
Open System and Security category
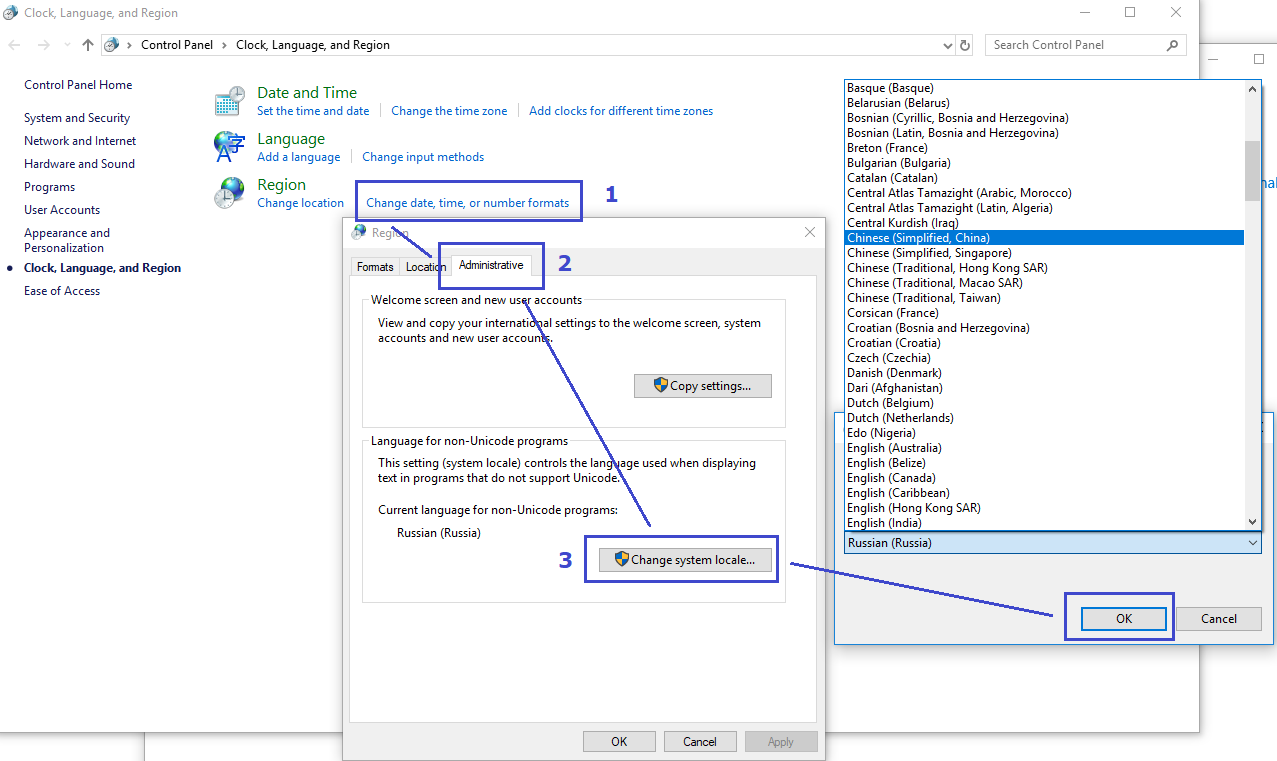pos(77,118)
